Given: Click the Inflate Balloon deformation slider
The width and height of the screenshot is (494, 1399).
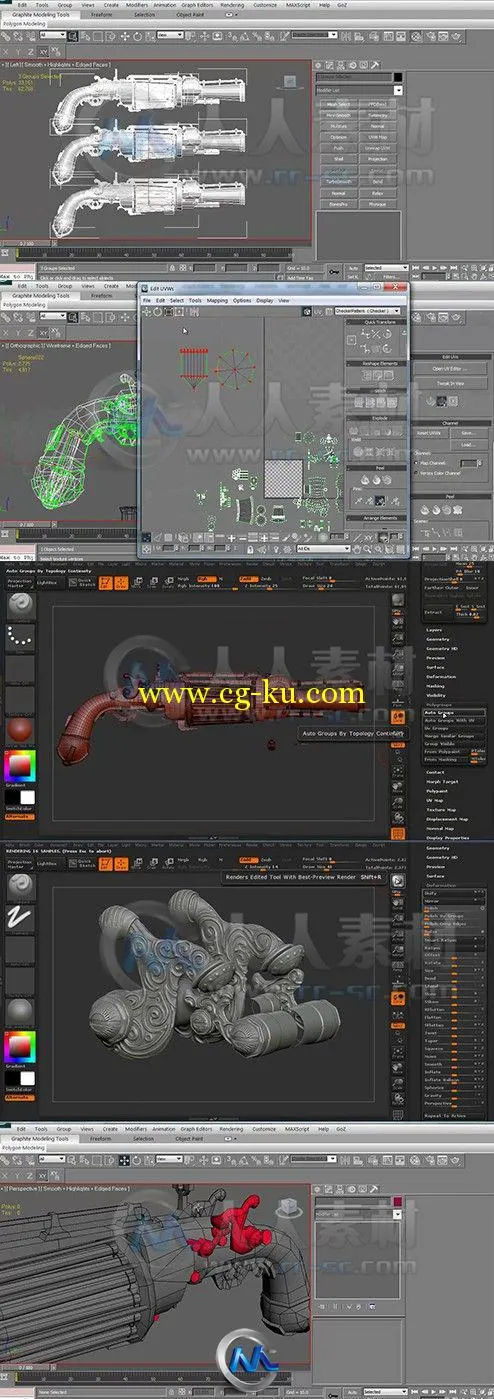Looking at the screenshot, I should pyautogui.click(x=454, y=1080).
